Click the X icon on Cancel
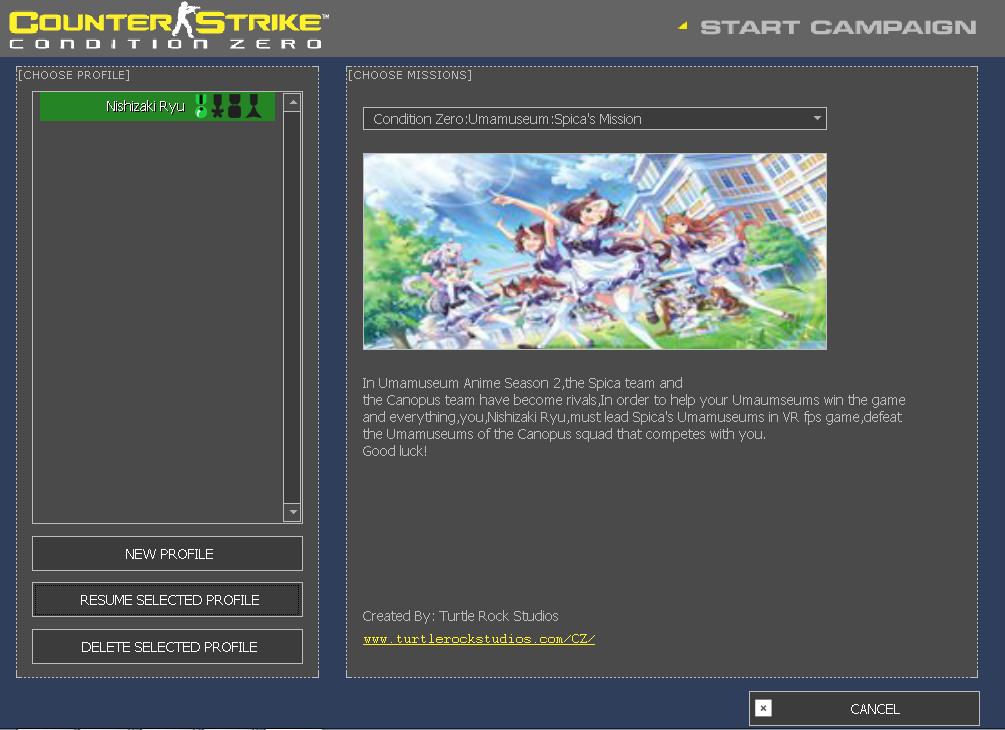The height and width of the screenshot is (730, 1005). (763, 708)
